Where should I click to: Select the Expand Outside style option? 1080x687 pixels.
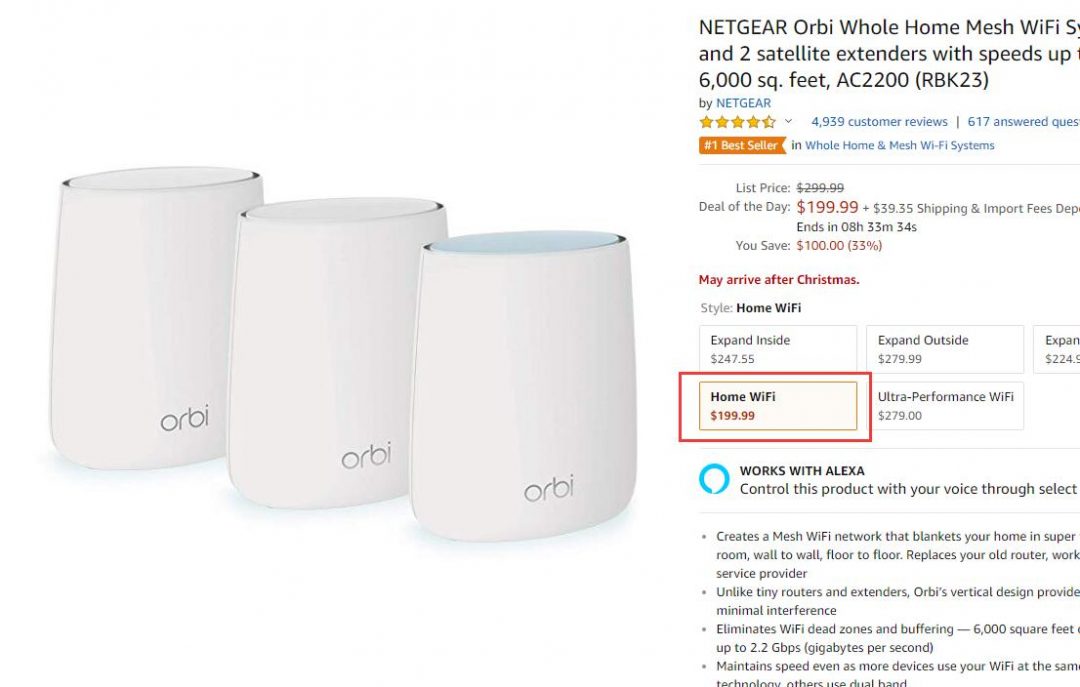(945, 349)
